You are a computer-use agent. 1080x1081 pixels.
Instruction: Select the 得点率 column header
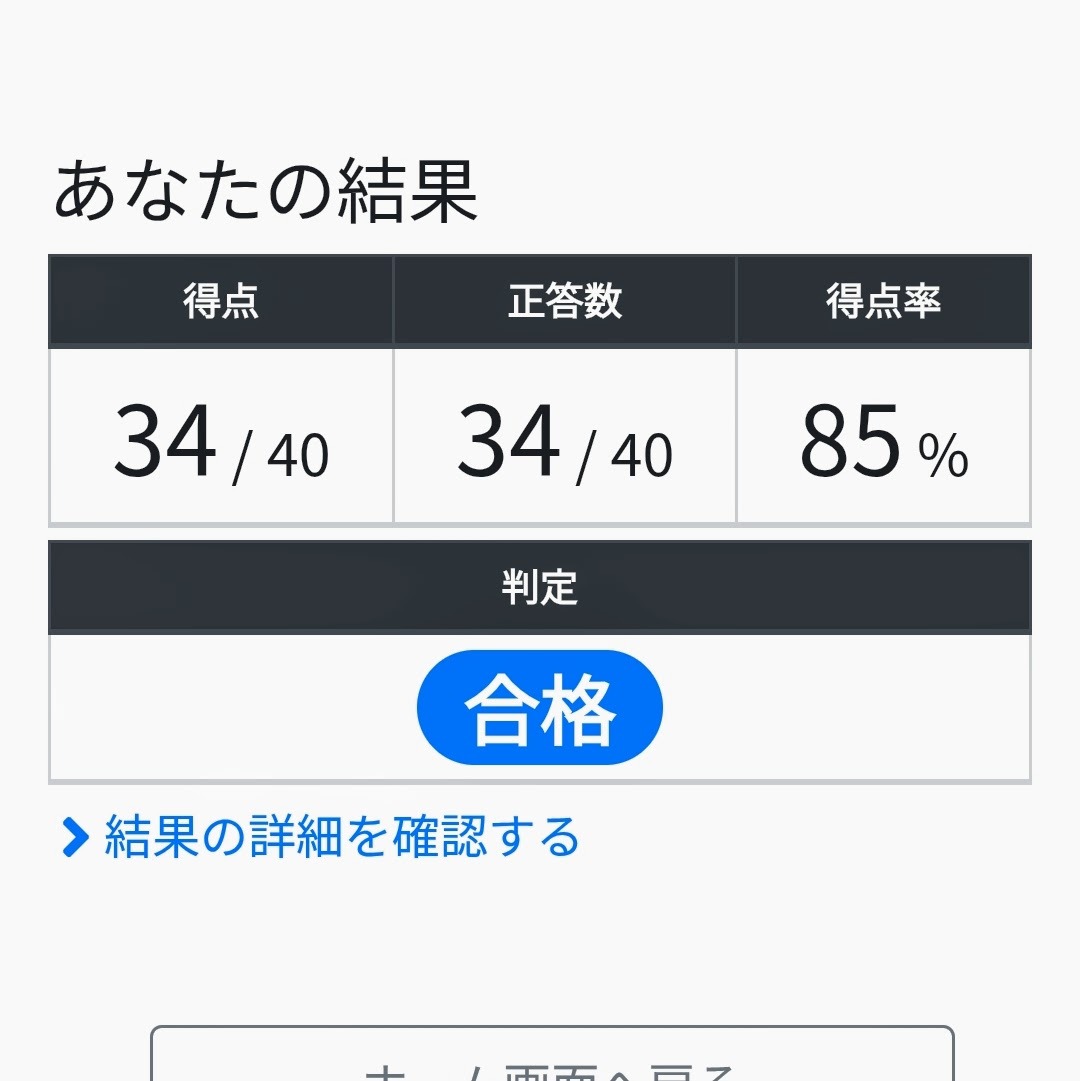click(883, 301)
